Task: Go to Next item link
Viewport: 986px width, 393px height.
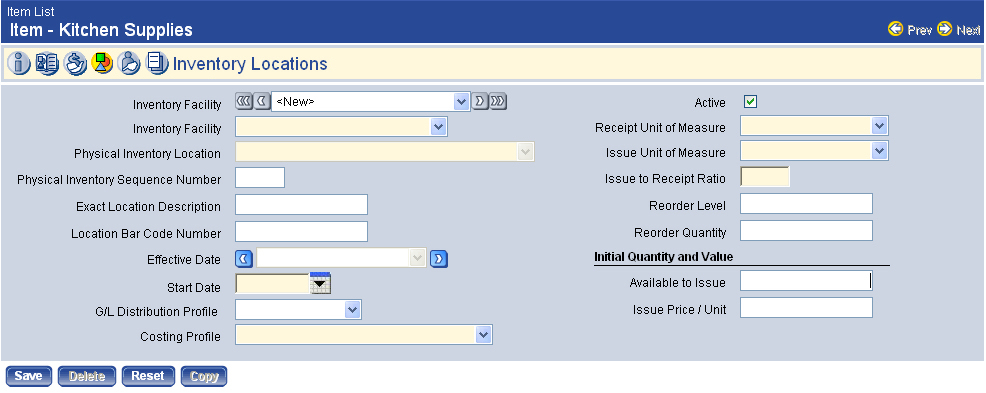Action: point(958,30)
